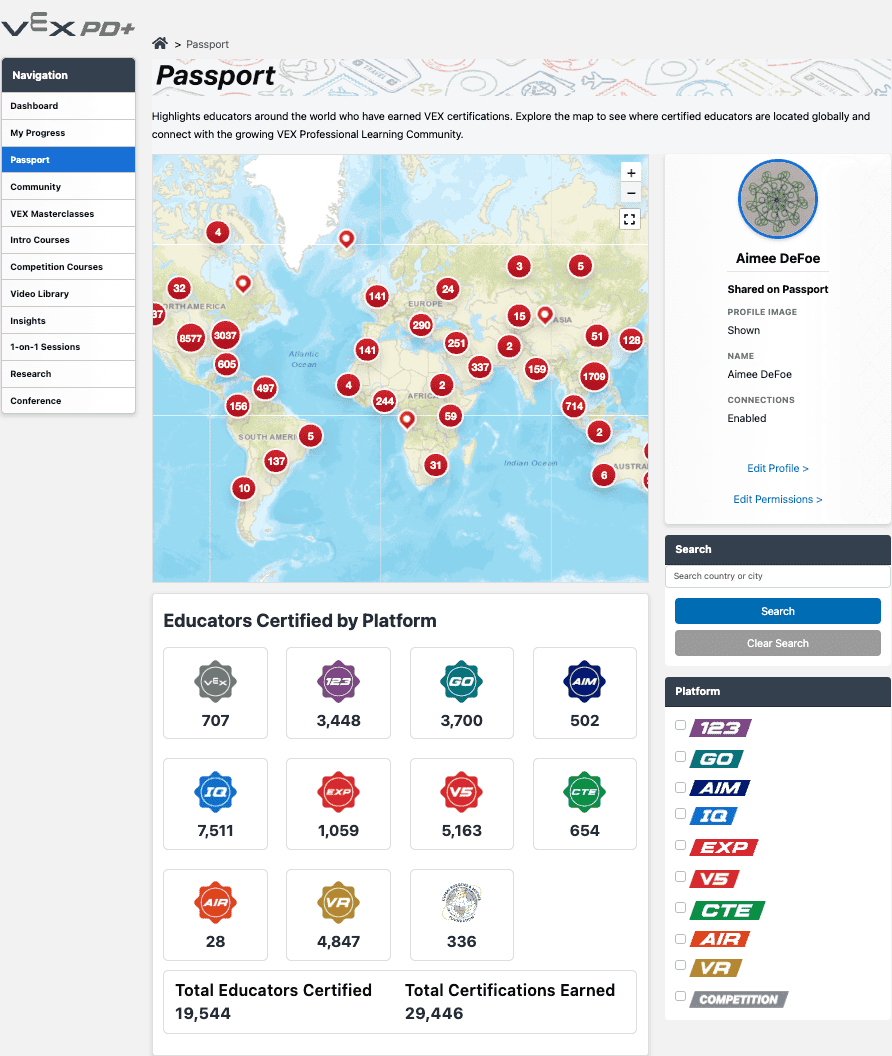The image size is (892, 1056).
Task: Open VEX Masterclasses navigation item
Action: (x=68, y=213)
